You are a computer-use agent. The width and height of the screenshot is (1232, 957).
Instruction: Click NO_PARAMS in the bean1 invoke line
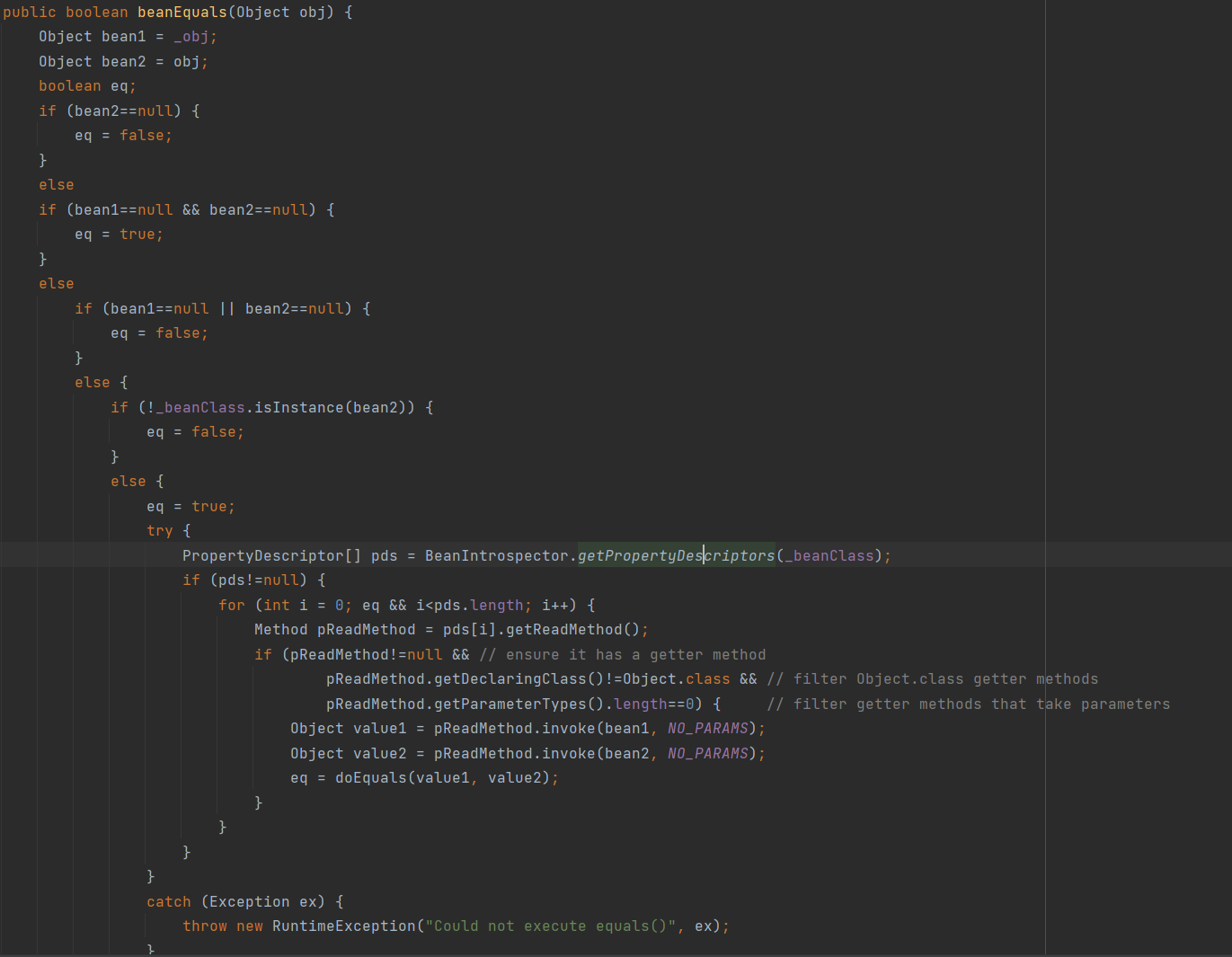click(707, 729)
